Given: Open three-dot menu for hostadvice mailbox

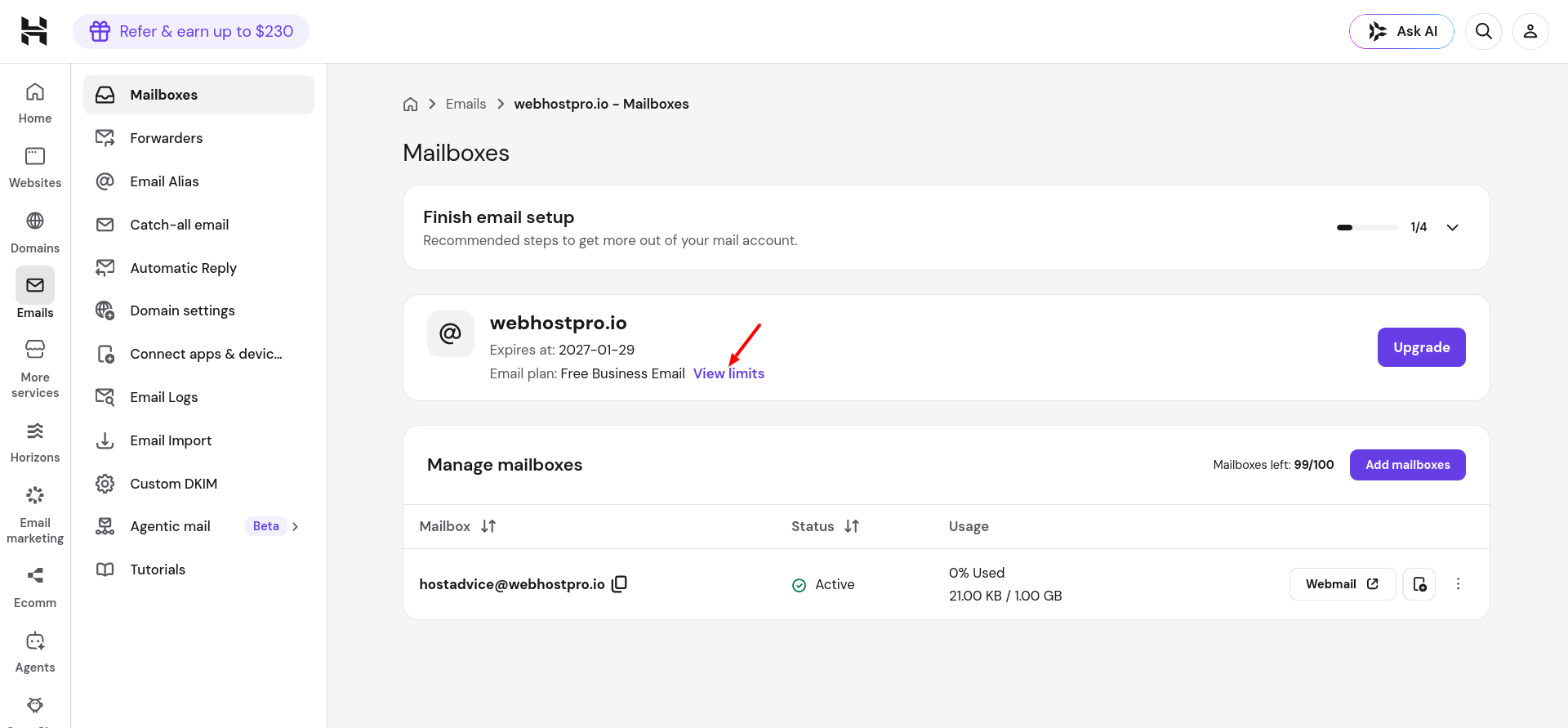Looking at the screenshot, I should tap(1458, 584).
